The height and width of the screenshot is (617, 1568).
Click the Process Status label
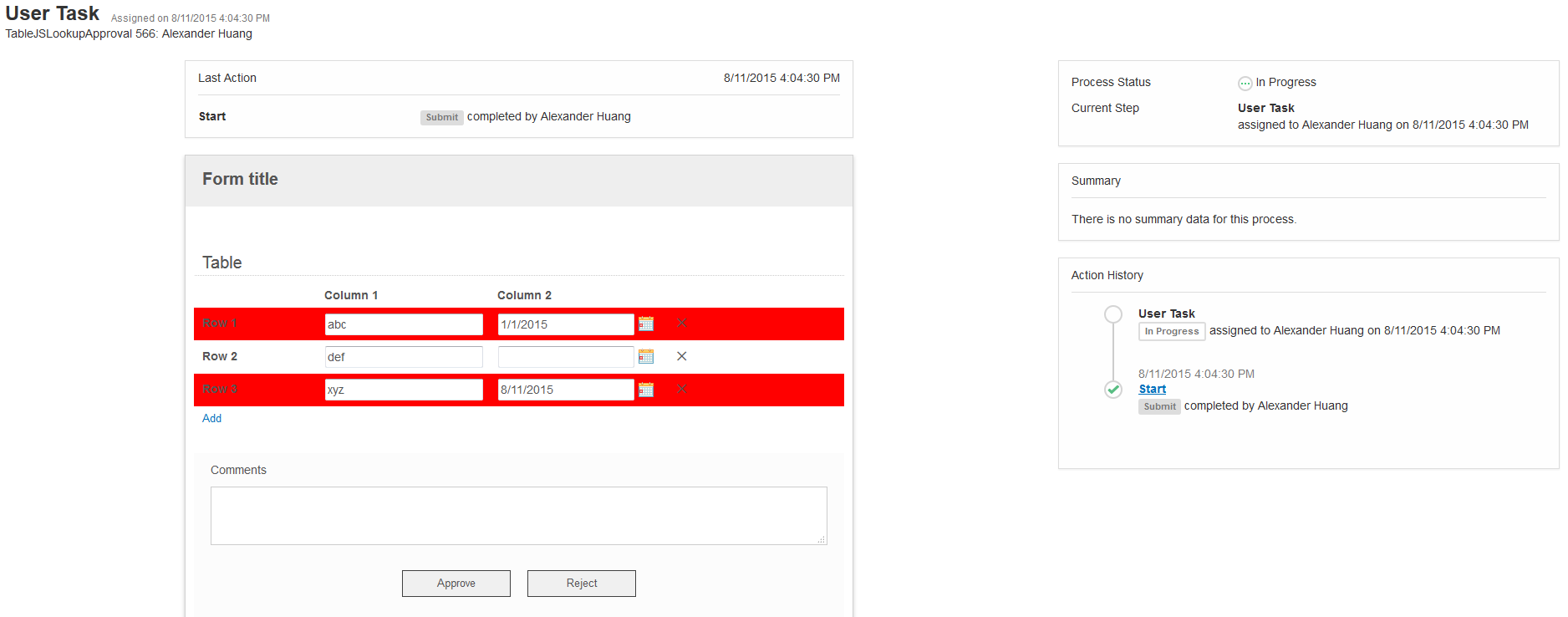pyautogui.click(x=1111, y=82)
